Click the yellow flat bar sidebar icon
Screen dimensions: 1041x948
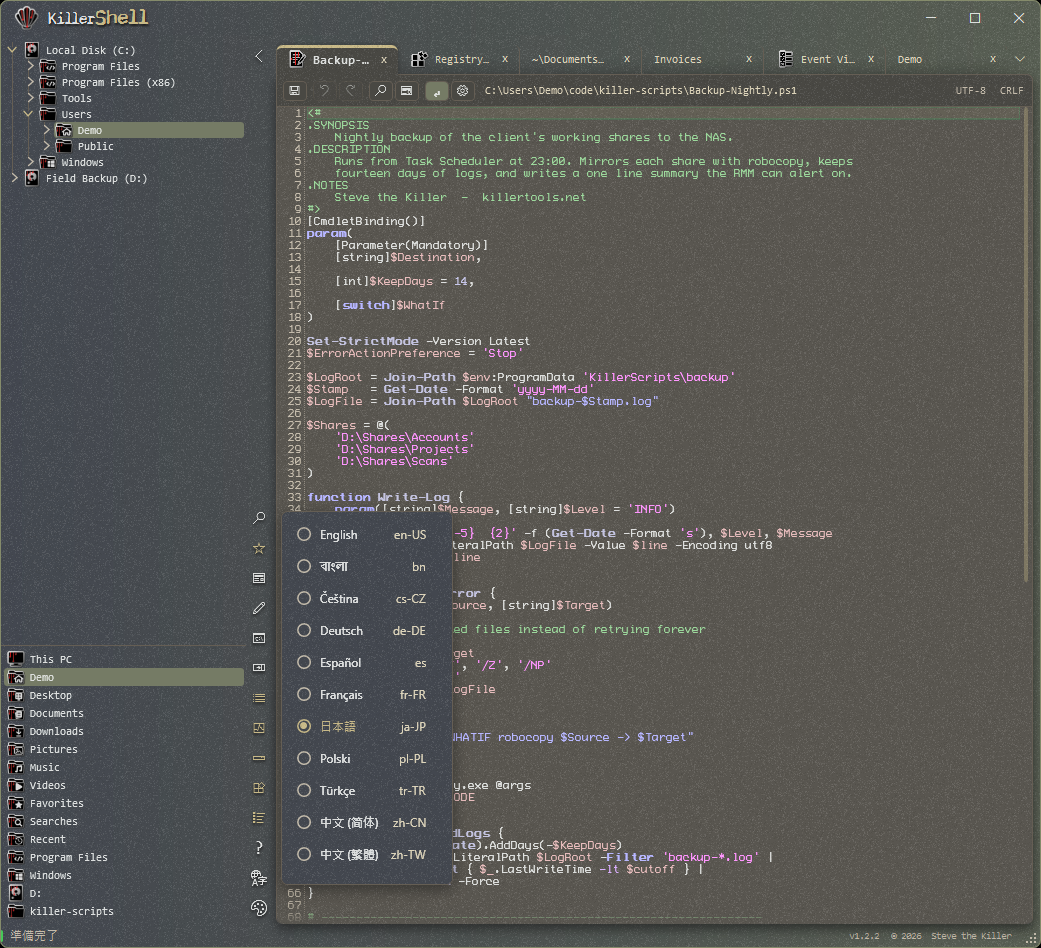click(259, 758)
